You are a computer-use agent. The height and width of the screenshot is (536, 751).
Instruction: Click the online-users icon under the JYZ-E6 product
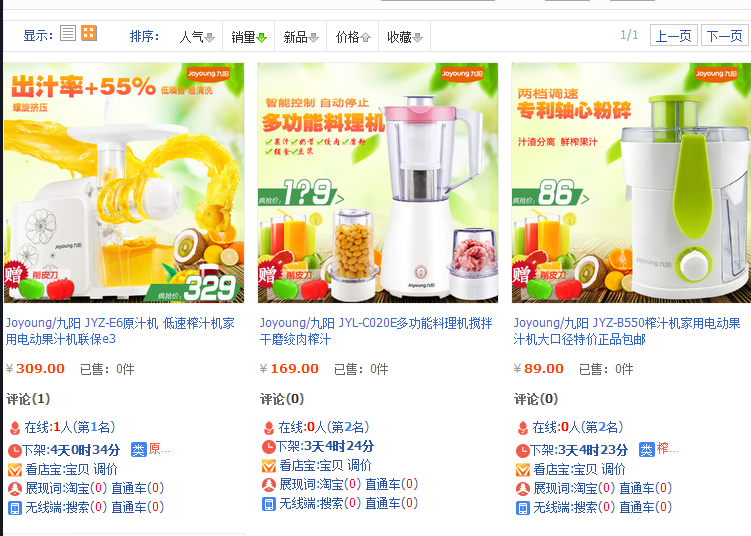[15, 427]
